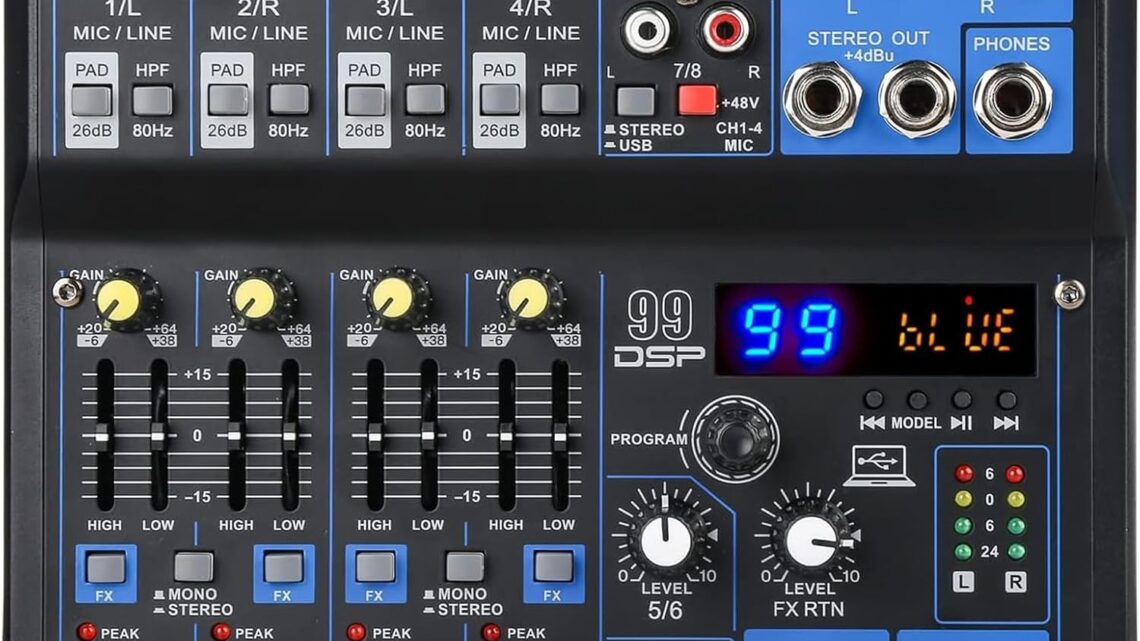Click the HPF 80Hz switch on channel 4/R

click(x=560, y=100)
